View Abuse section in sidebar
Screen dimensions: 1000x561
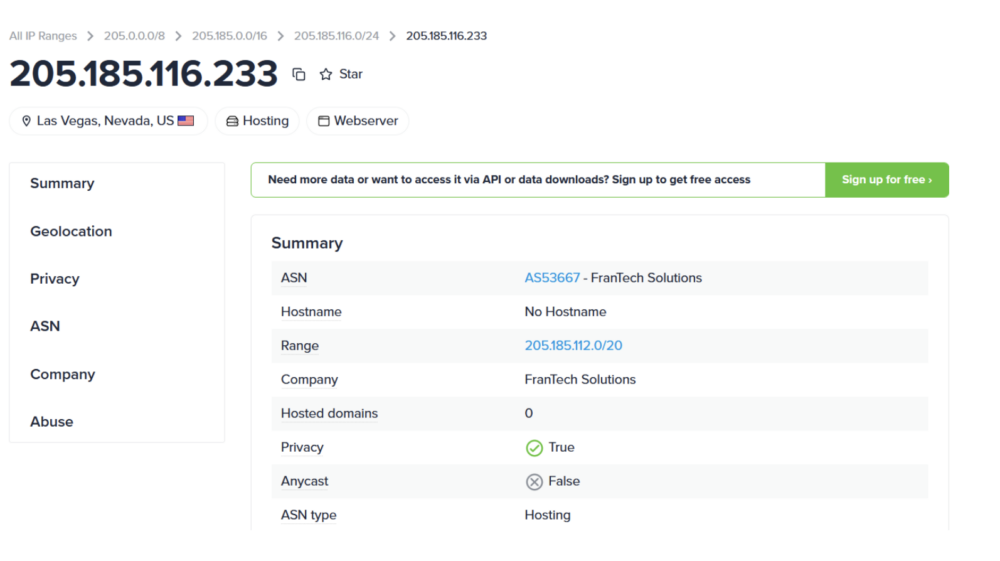click(x=51, y=422)
